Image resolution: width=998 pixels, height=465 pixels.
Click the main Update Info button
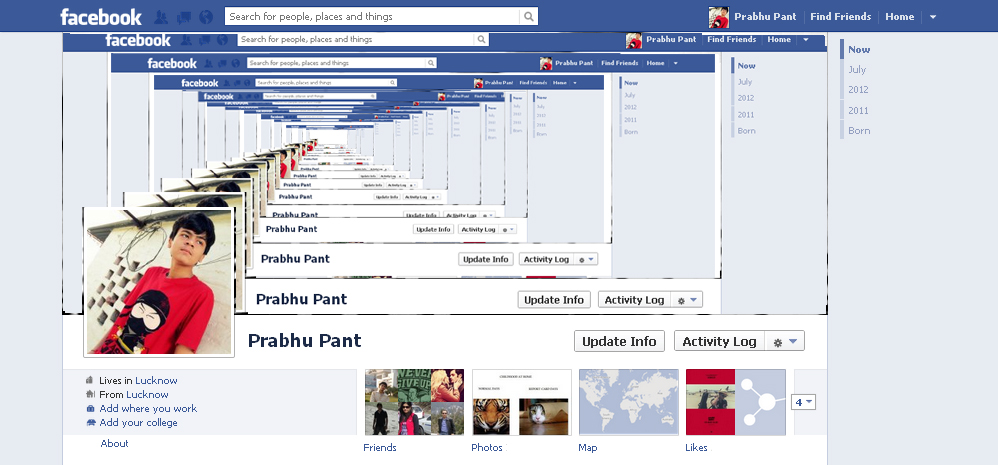point(619,342)
